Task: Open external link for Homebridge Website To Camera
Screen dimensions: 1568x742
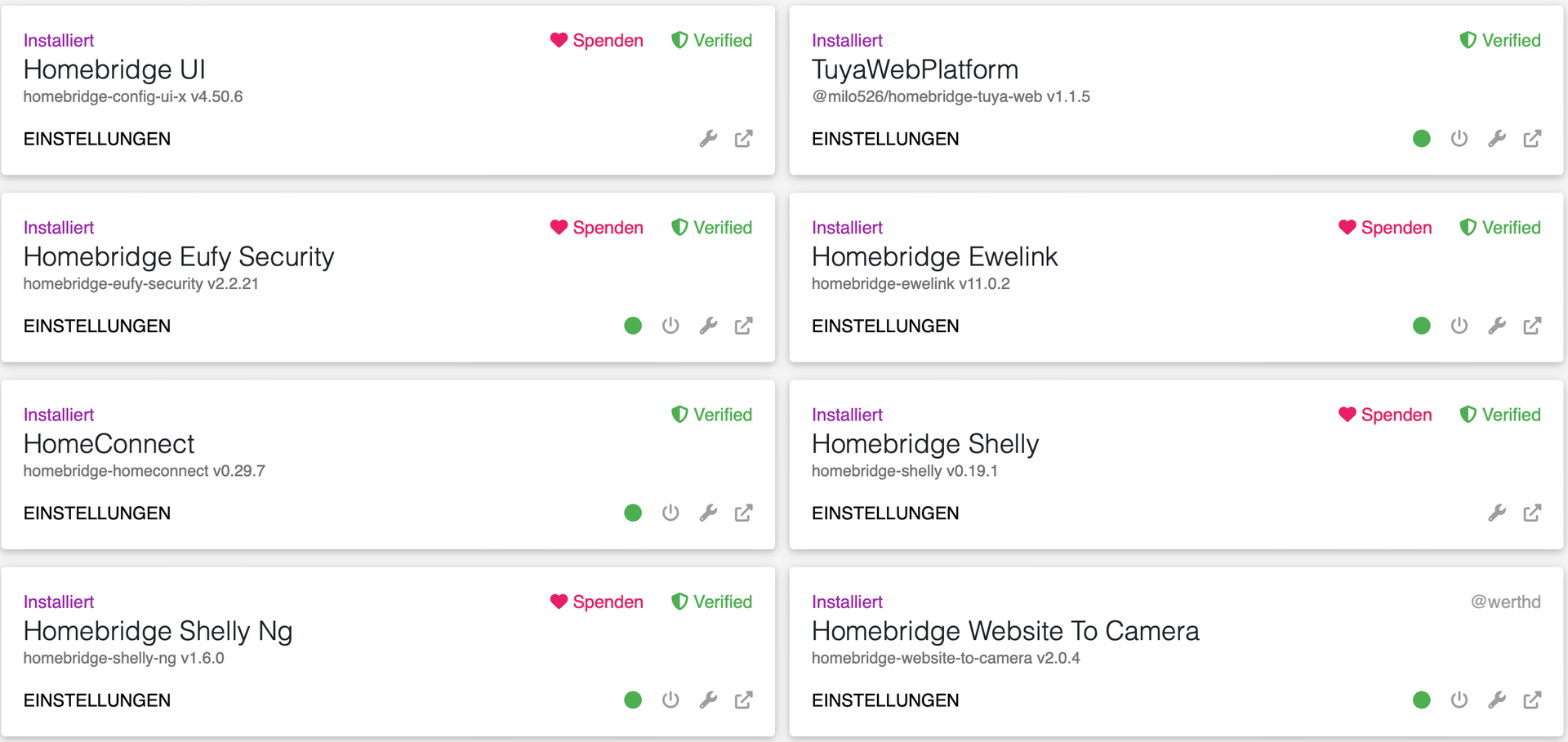Action: [x=1532, y=700]
